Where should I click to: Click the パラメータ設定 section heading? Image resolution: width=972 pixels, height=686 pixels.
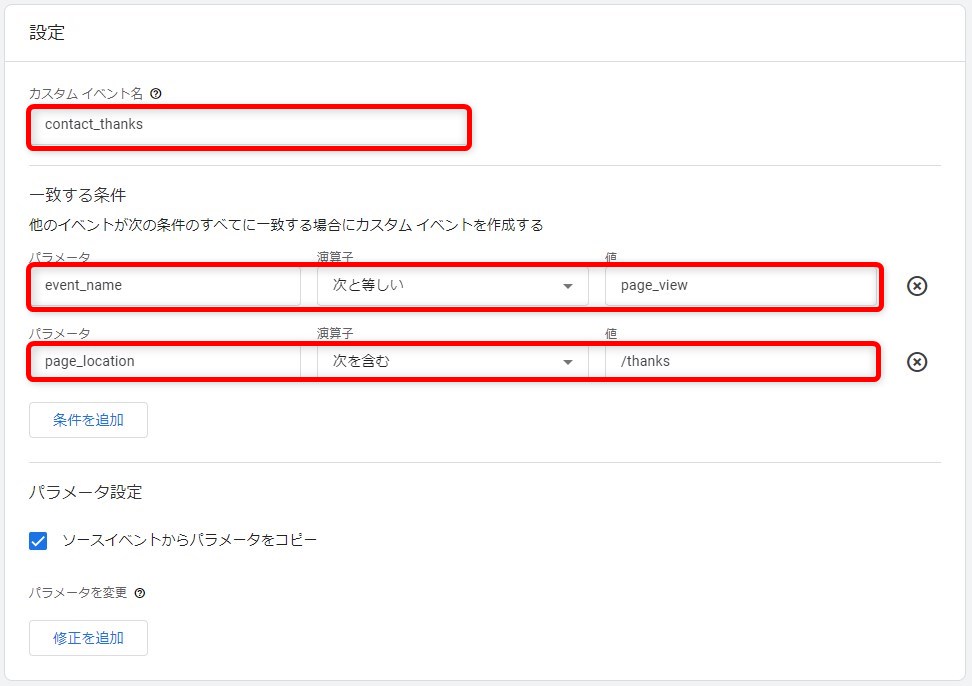(86, 492)
